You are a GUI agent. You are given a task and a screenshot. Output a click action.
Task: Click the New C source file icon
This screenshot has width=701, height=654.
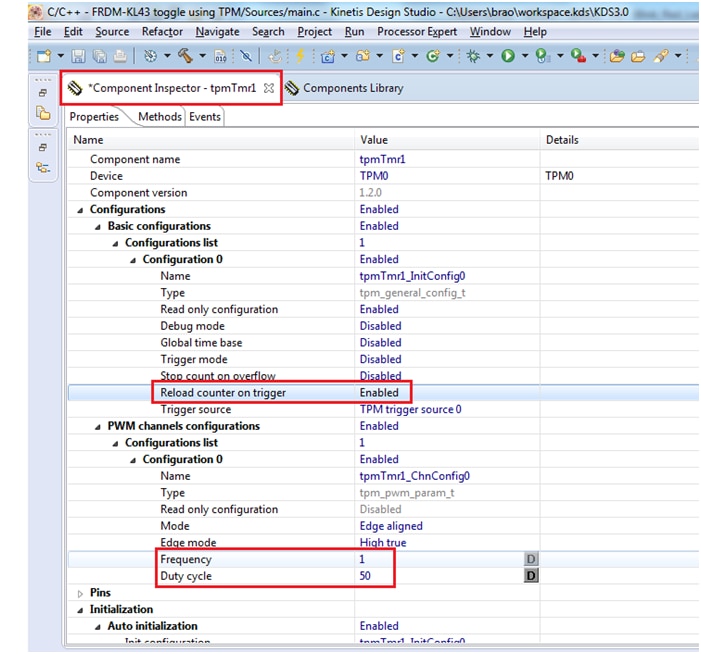coord(398,56)
